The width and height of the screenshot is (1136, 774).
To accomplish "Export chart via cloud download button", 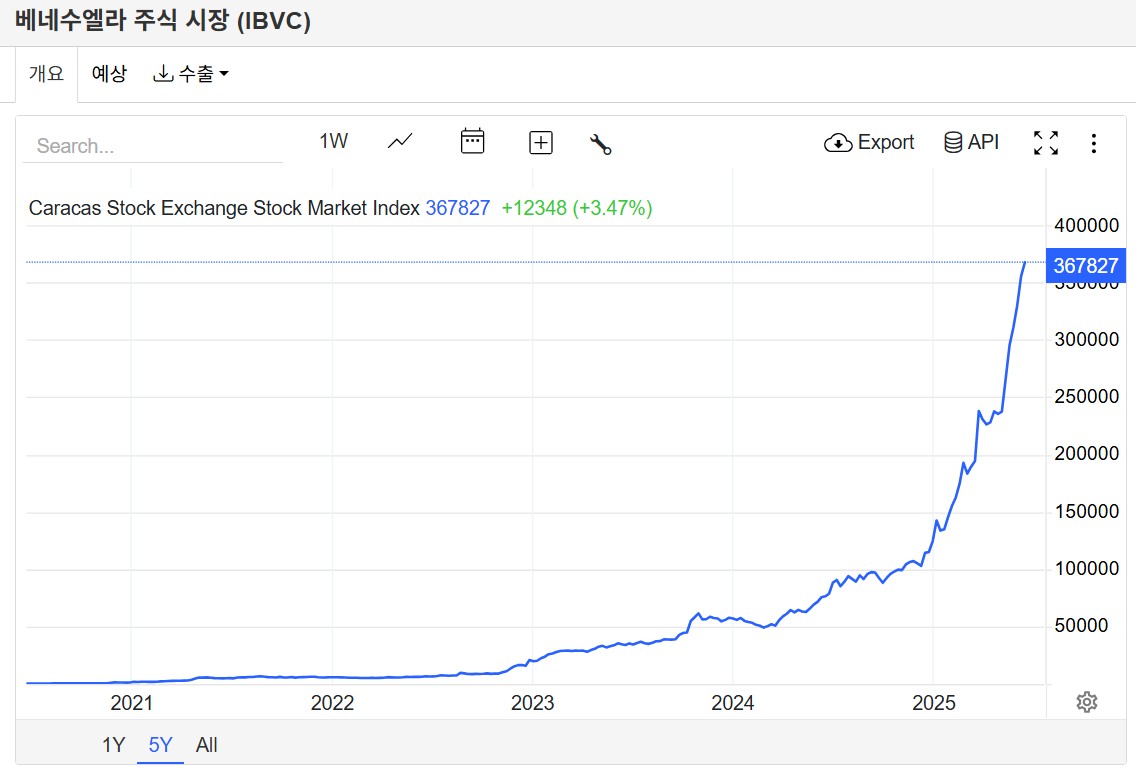I will coord(868,142).
